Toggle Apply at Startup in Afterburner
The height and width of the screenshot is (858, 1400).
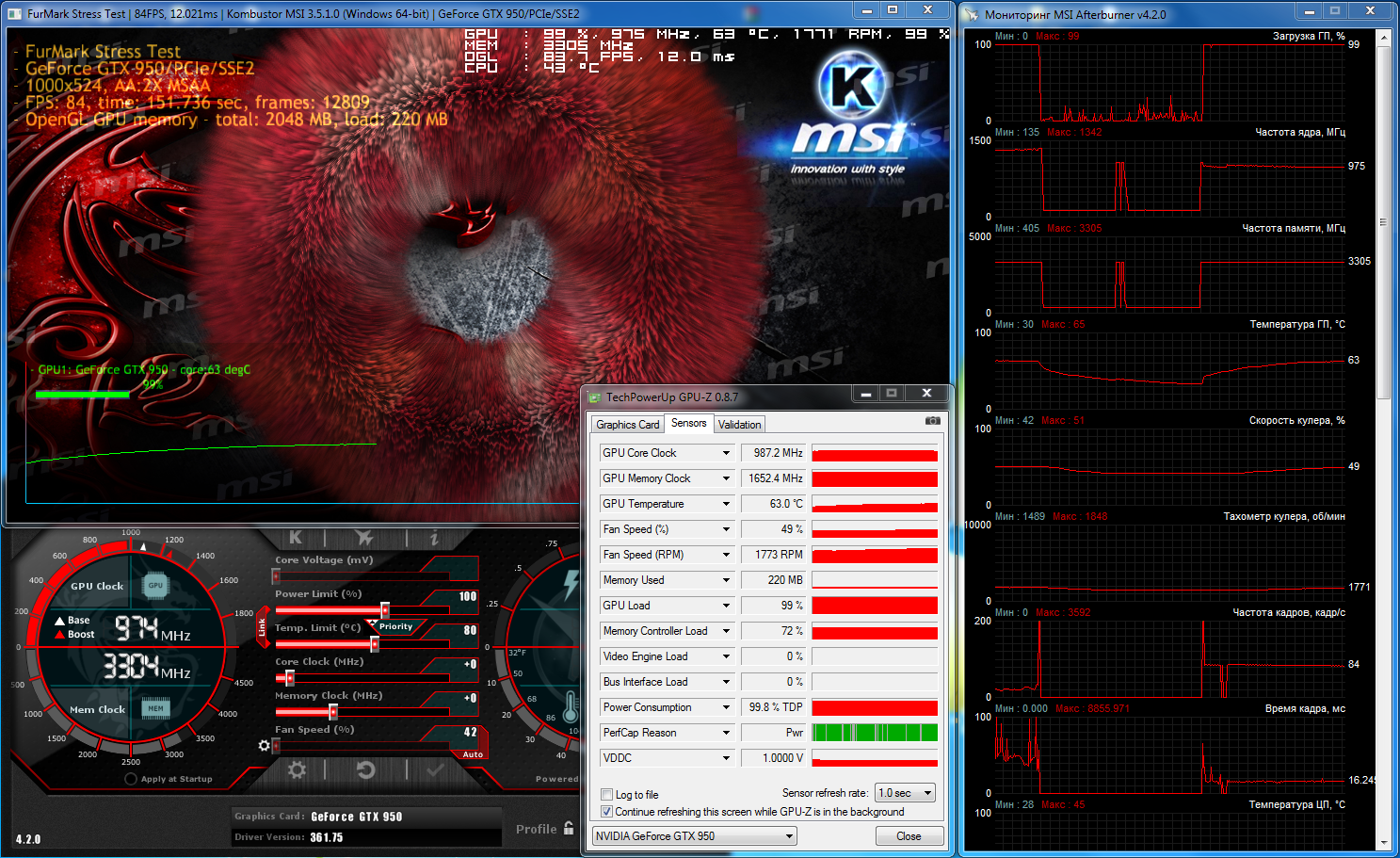coord(131,779)
